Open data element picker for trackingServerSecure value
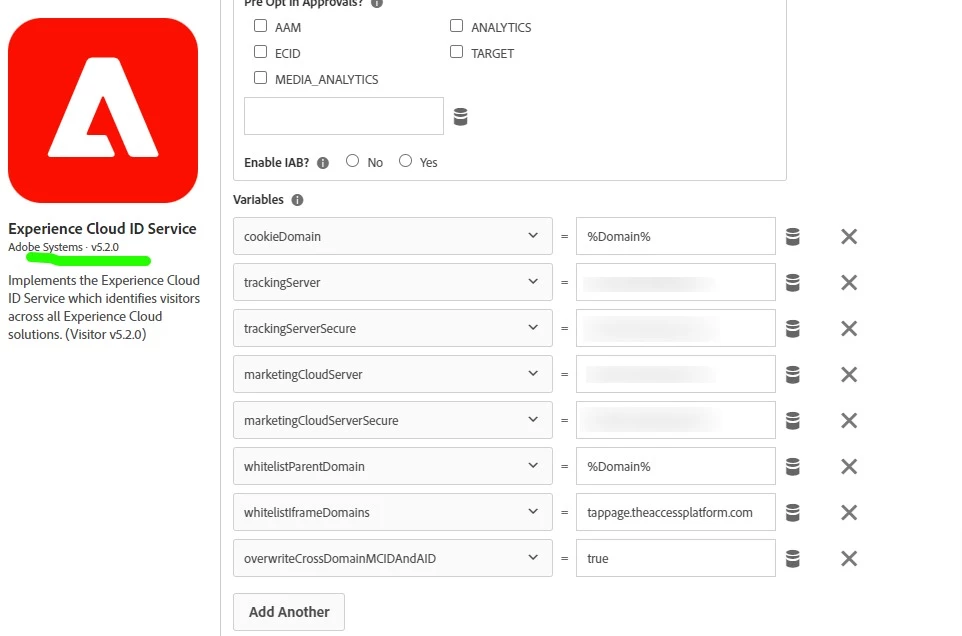 click(793, 329)
